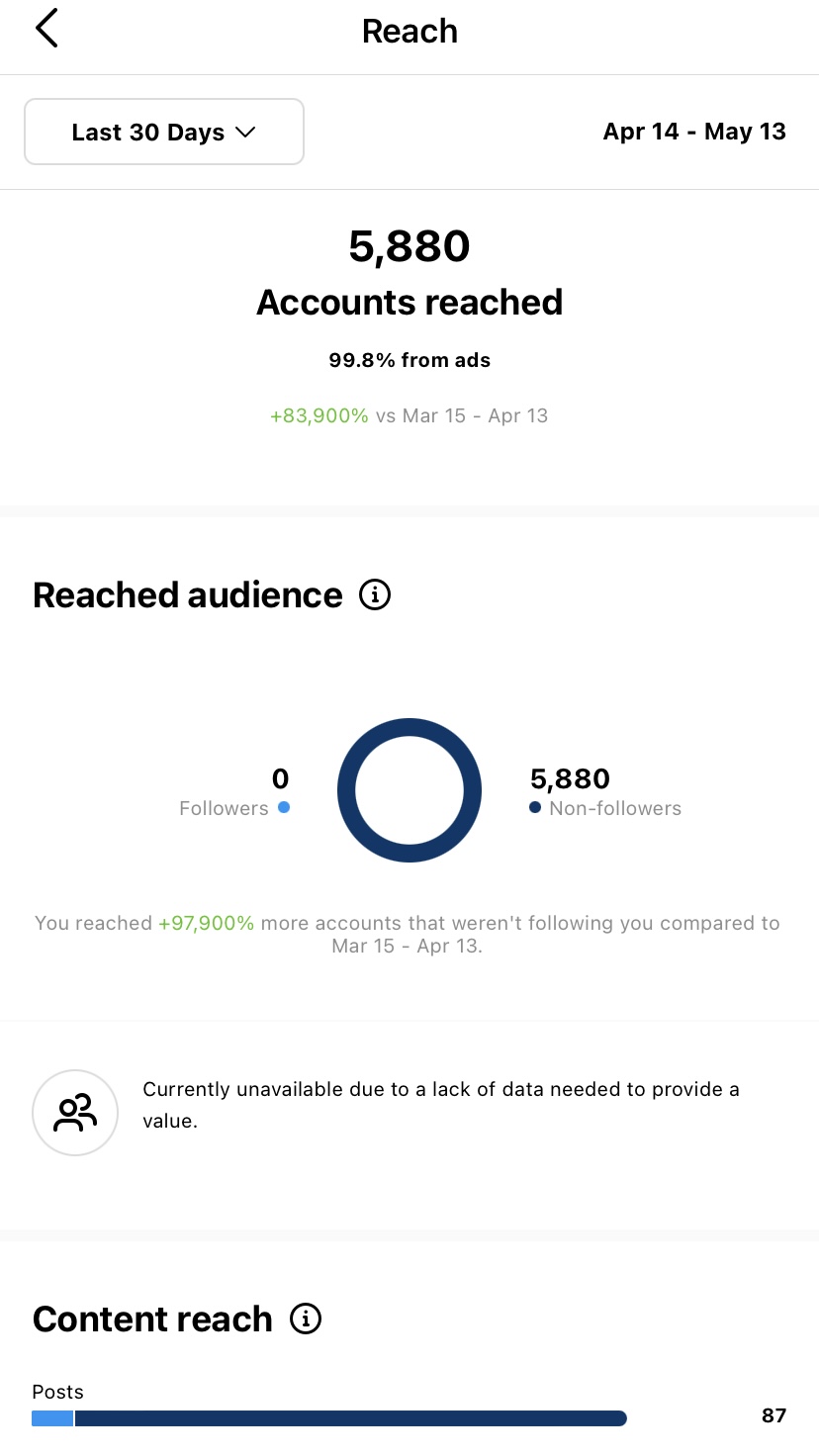The width and height of the screenshot is (819, 1456).
Task: Tap the Apr 14 - May 13 date range
Action: point(694,132)
